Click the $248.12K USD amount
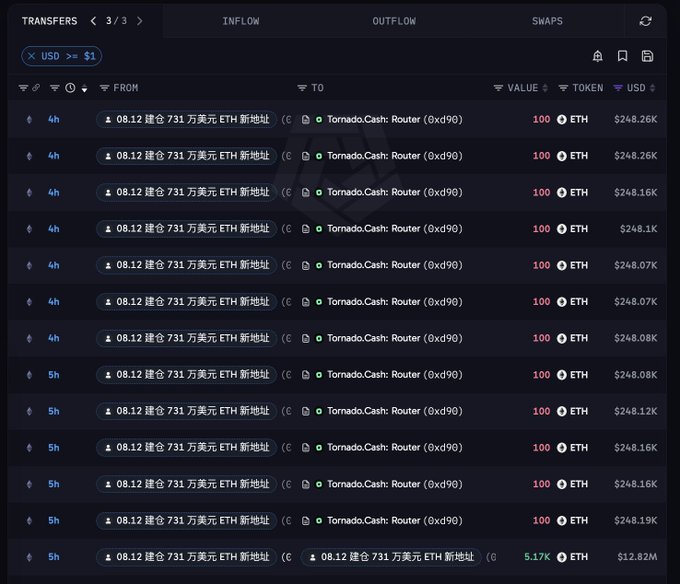Viewport: 680px width, 584px height. tap(635, 411)
